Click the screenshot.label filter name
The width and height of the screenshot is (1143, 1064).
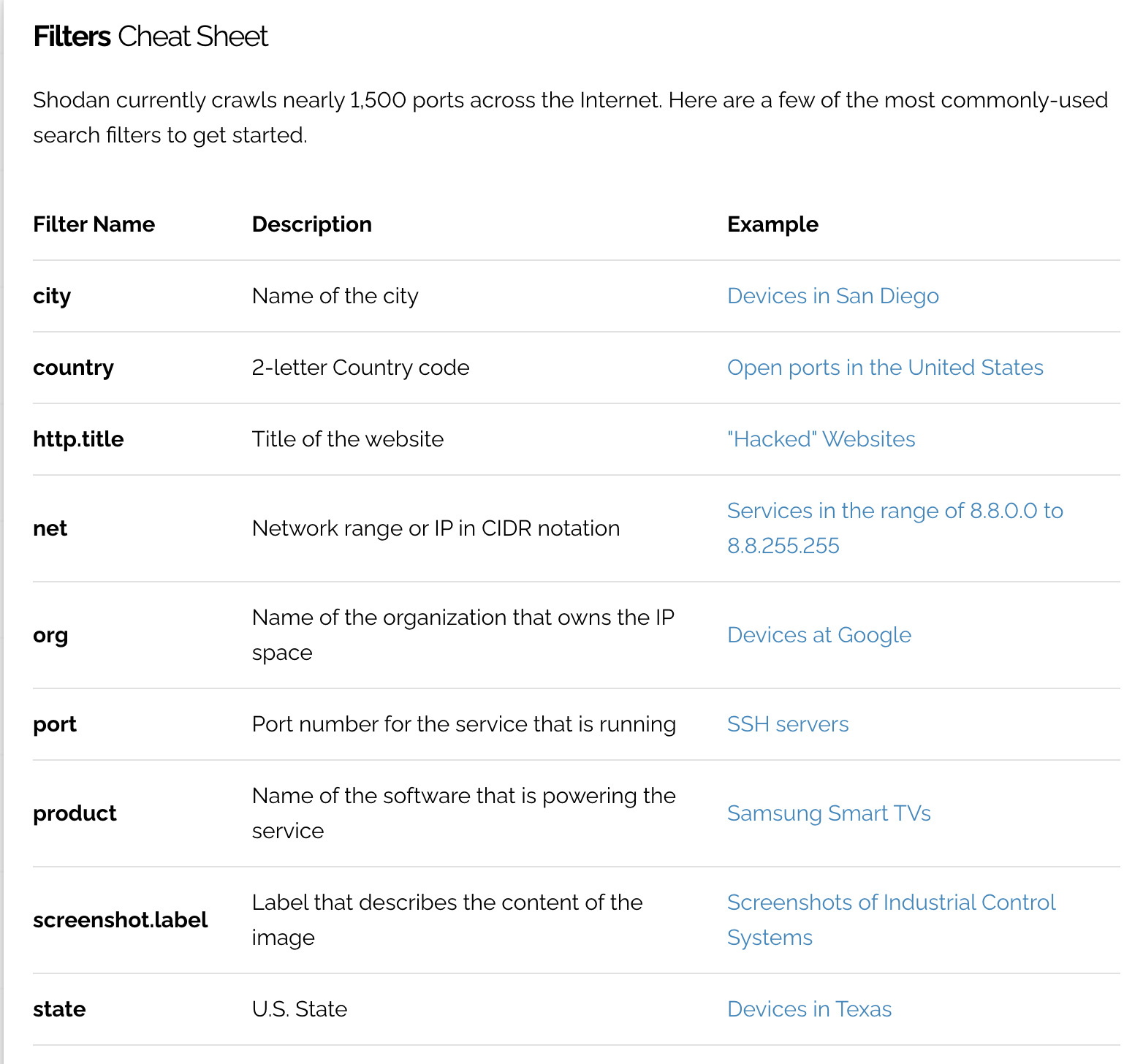[x=120, y=920]
